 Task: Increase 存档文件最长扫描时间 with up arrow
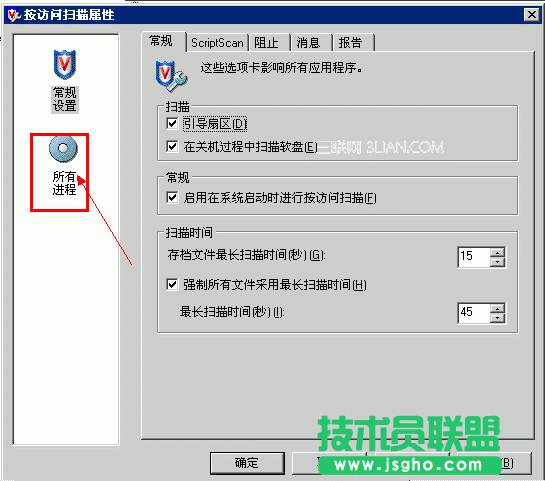(497, 253)
